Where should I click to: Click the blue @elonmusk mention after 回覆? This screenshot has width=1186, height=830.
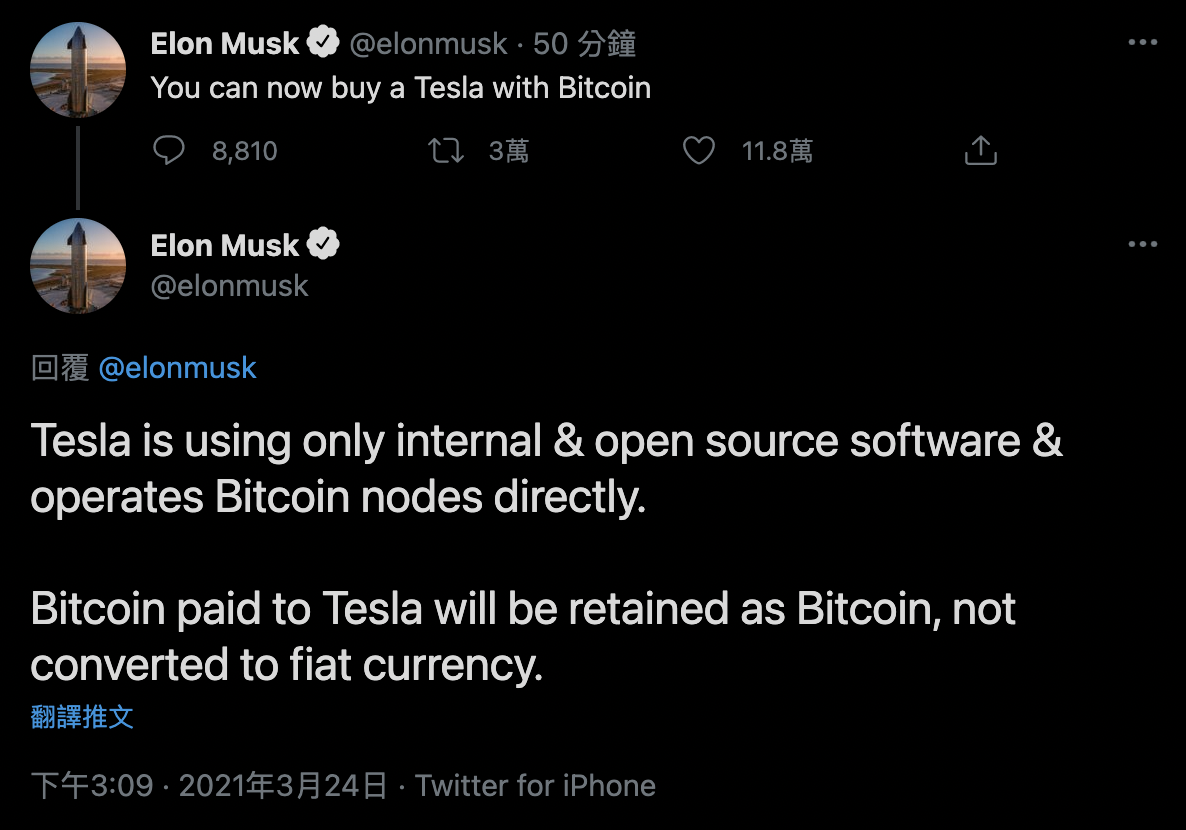pos(178,368)
